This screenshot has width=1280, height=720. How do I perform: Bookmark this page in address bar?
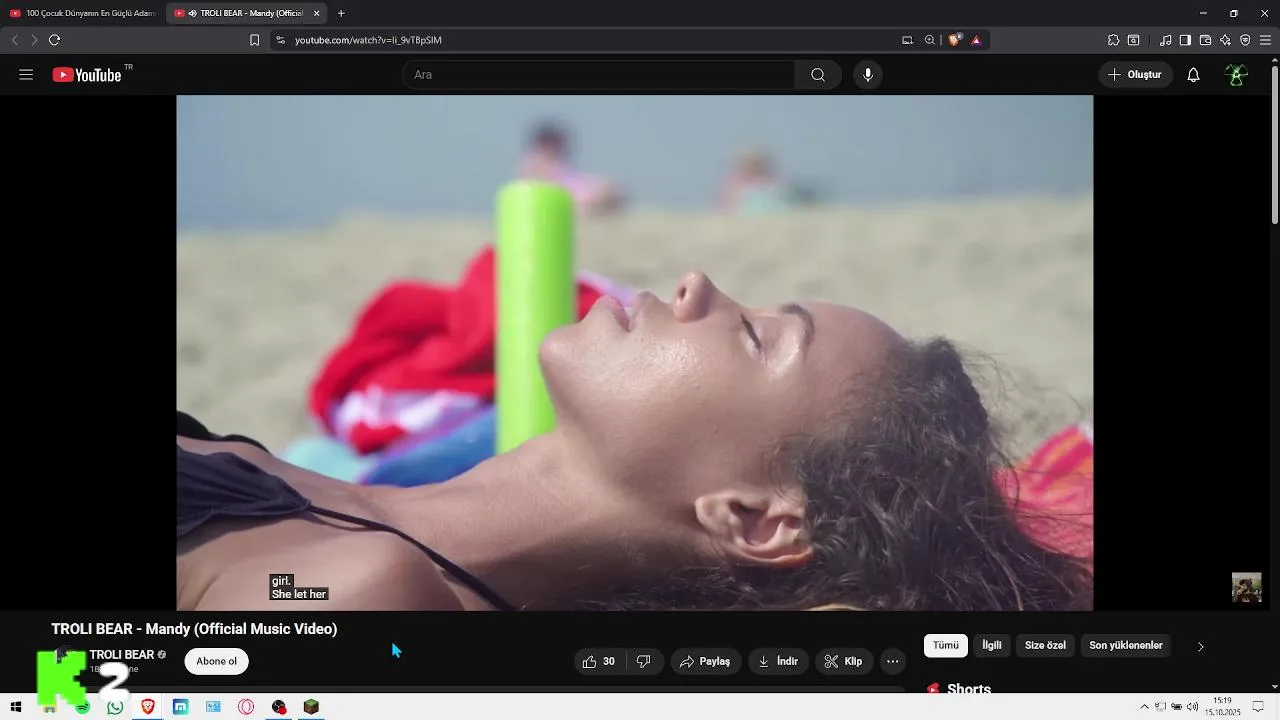pos(254,40)
